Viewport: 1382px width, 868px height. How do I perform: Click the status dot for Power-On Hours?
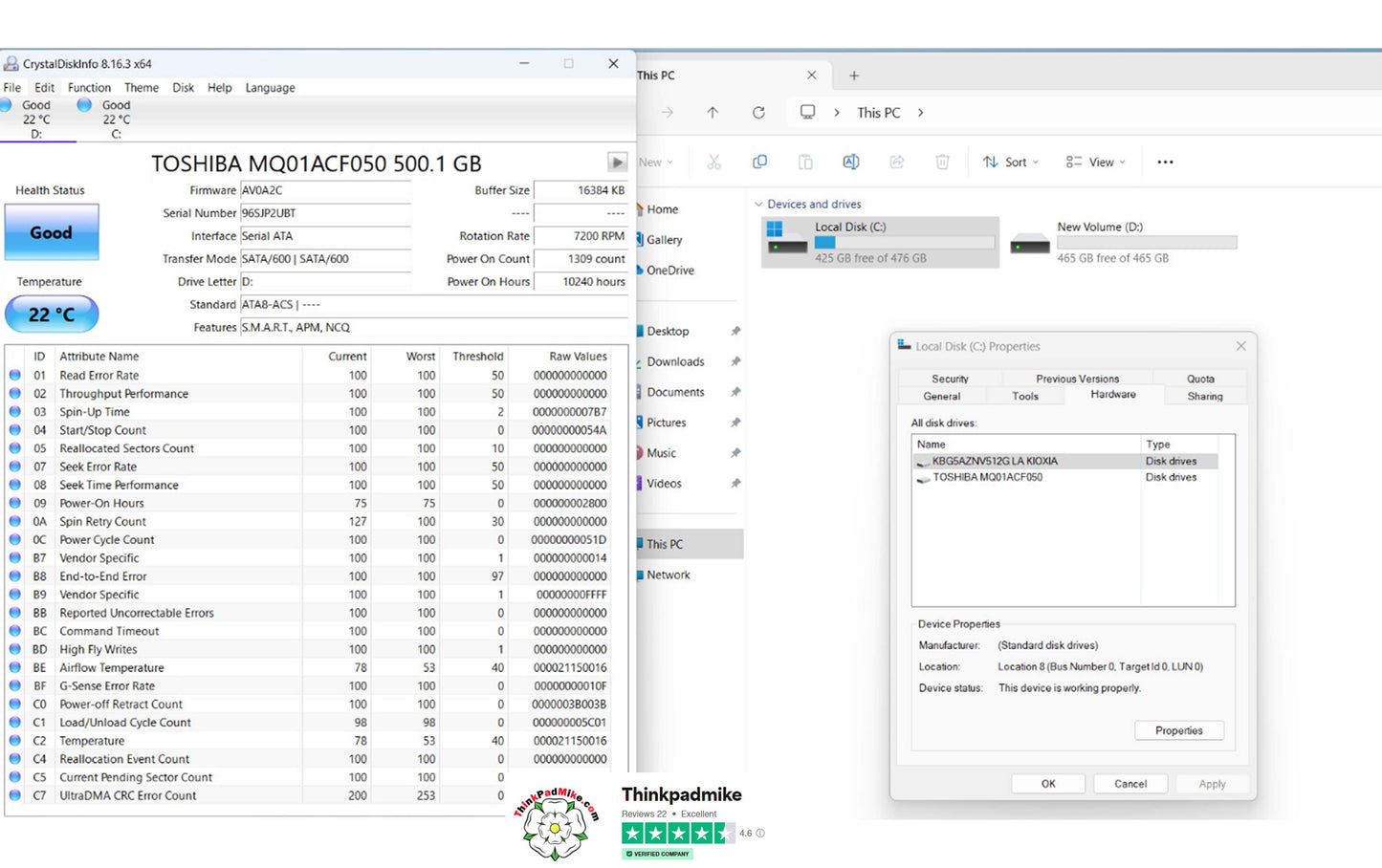[x=15, y=503]
